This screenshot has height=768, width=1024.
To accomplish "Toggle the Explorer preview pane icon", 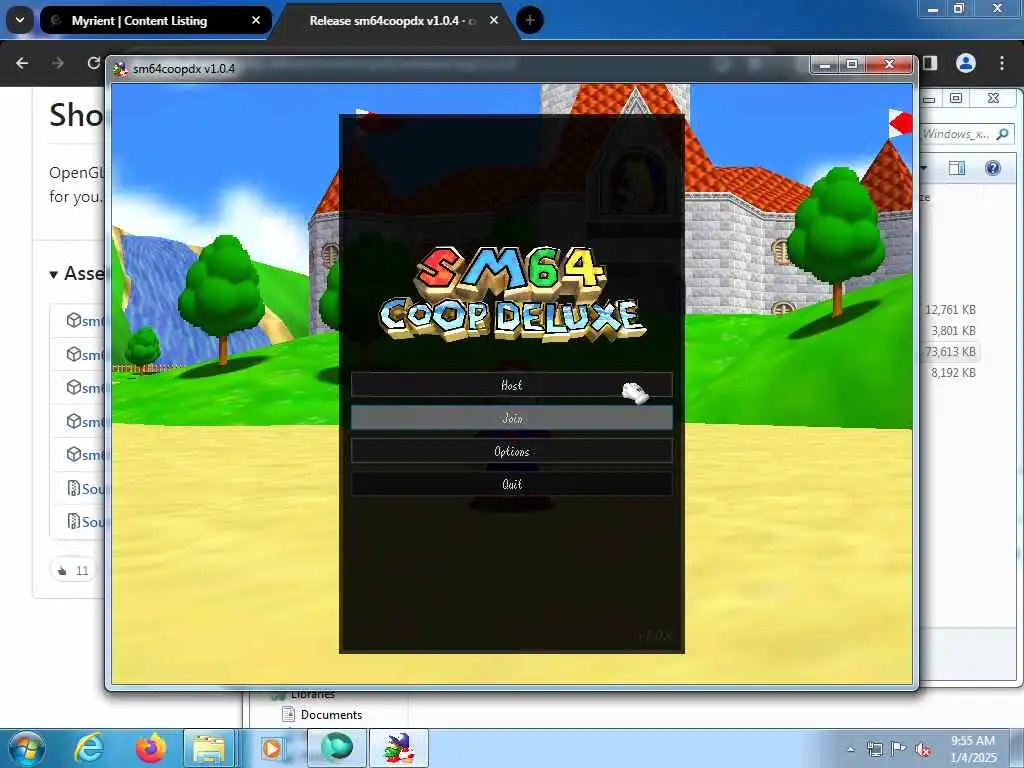I will tap(957, 168).
